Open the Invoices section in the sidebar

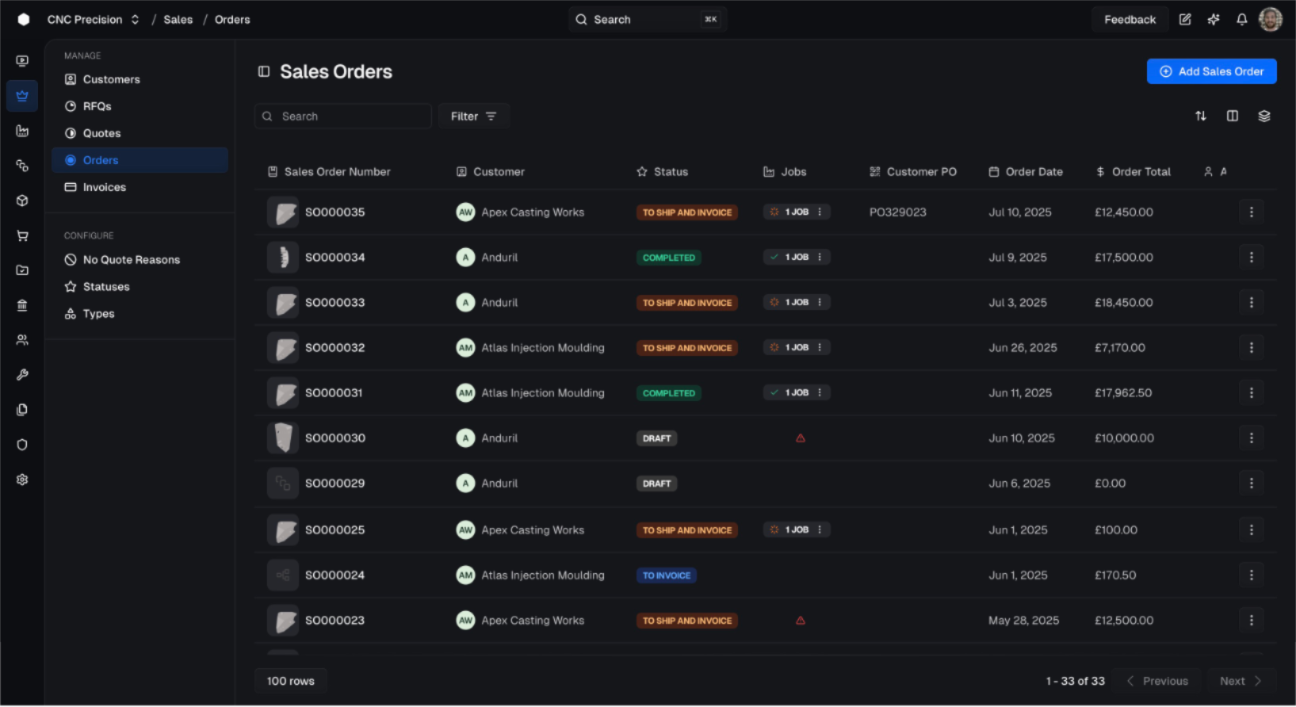(104, 187)
